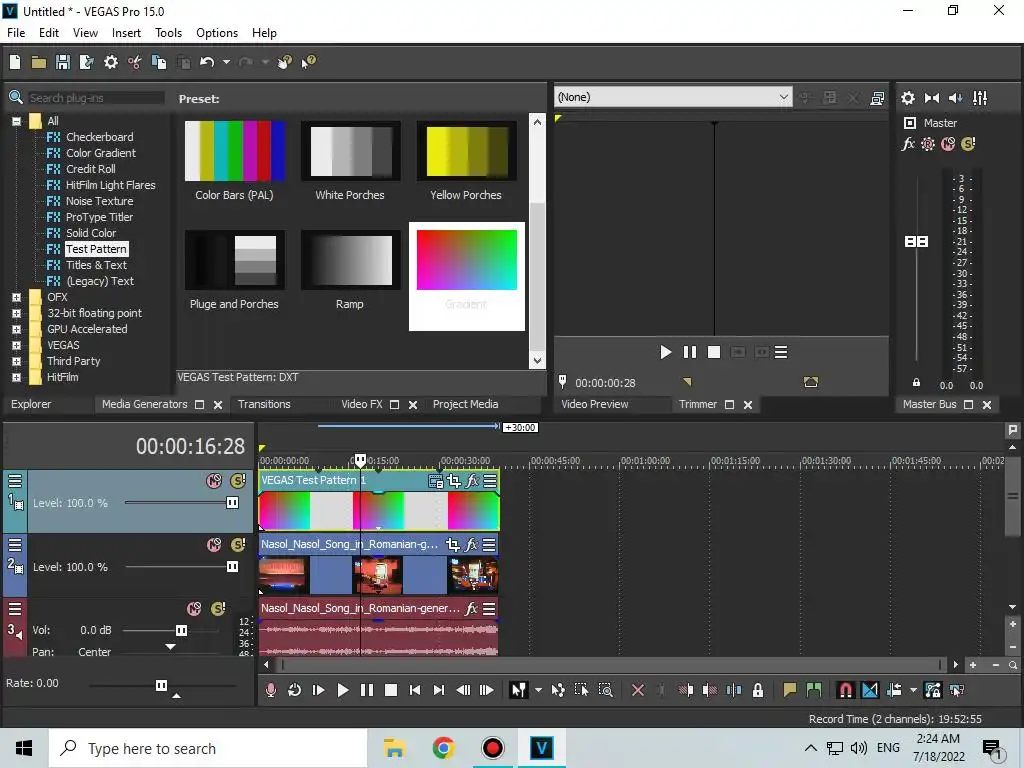
Task: Expand the GPU Accelerated folder
Action: click(x=16, y=329)
